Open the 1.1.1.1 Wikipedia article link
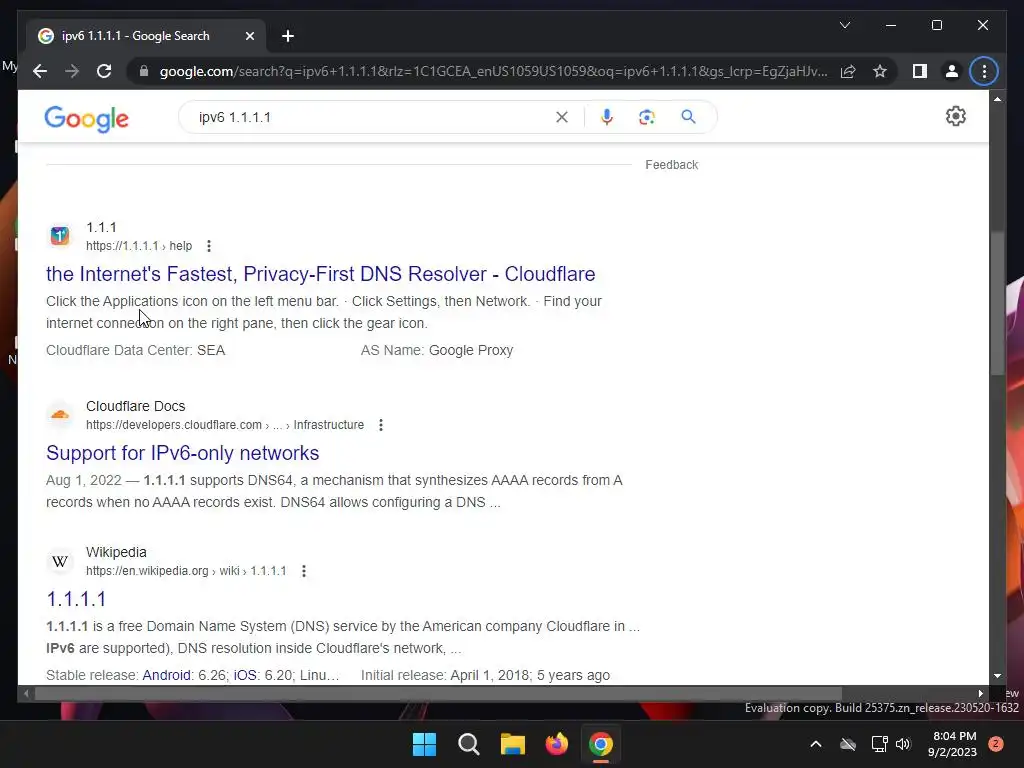 pyautogui.click(x=76, y=599)
